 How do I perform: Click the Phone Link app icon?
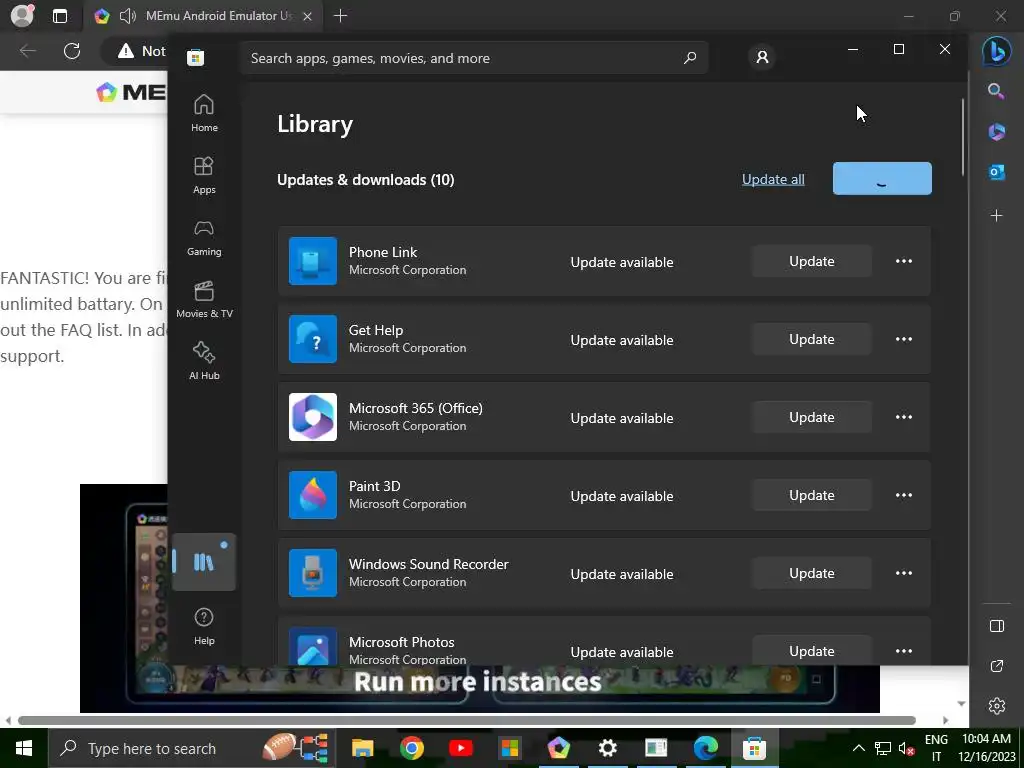pos(313,261)
